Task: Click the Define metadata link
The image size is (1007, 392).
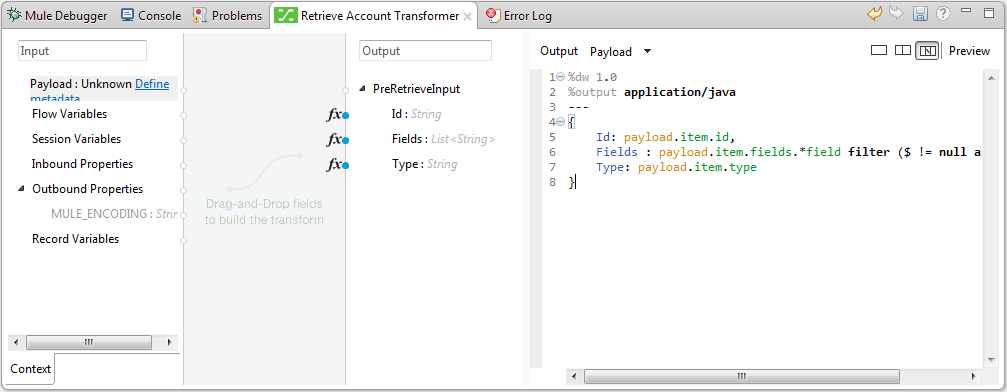Action: [152, 84]
